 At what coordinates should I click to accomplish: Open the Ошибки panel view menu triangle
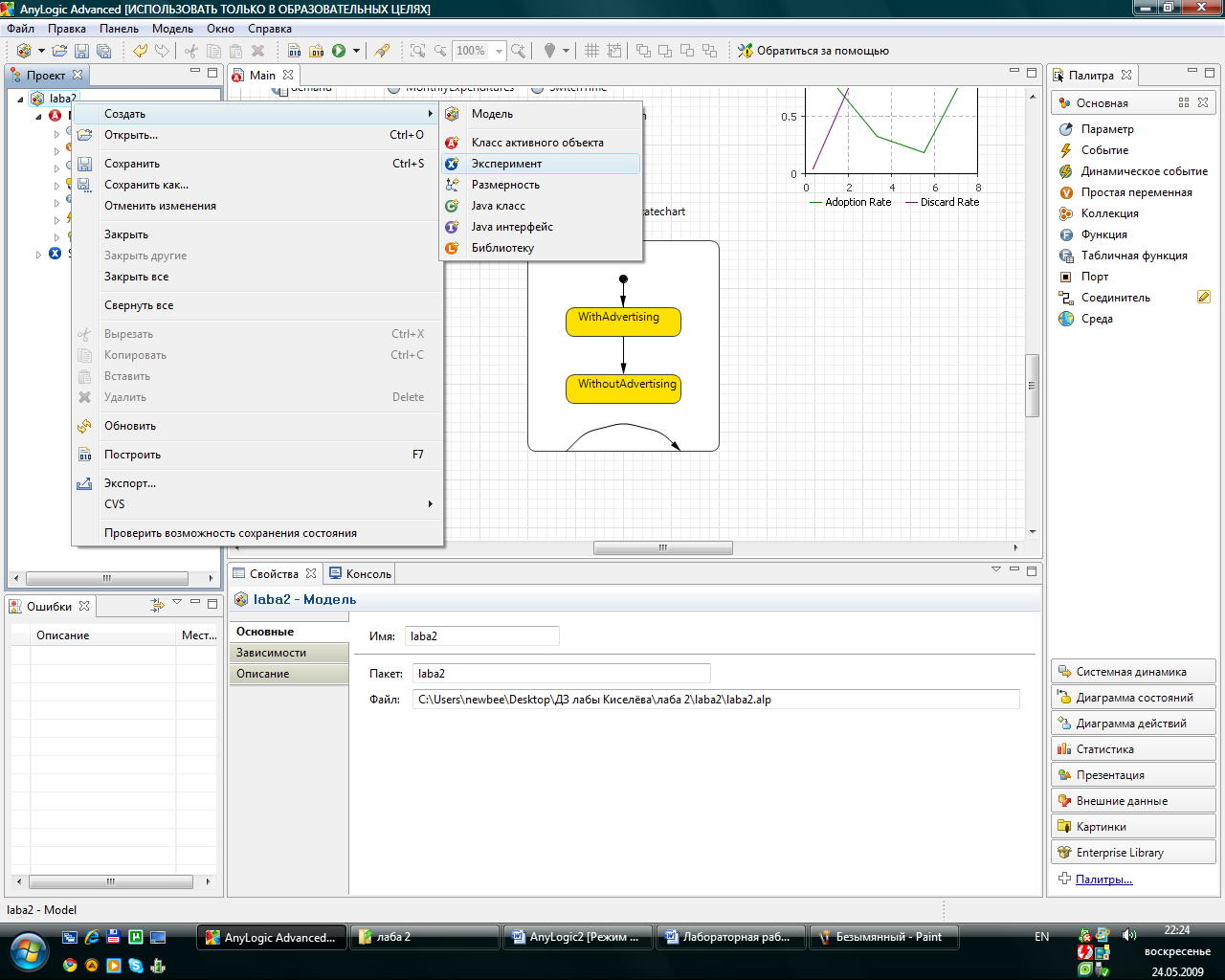tap(177, 604)
